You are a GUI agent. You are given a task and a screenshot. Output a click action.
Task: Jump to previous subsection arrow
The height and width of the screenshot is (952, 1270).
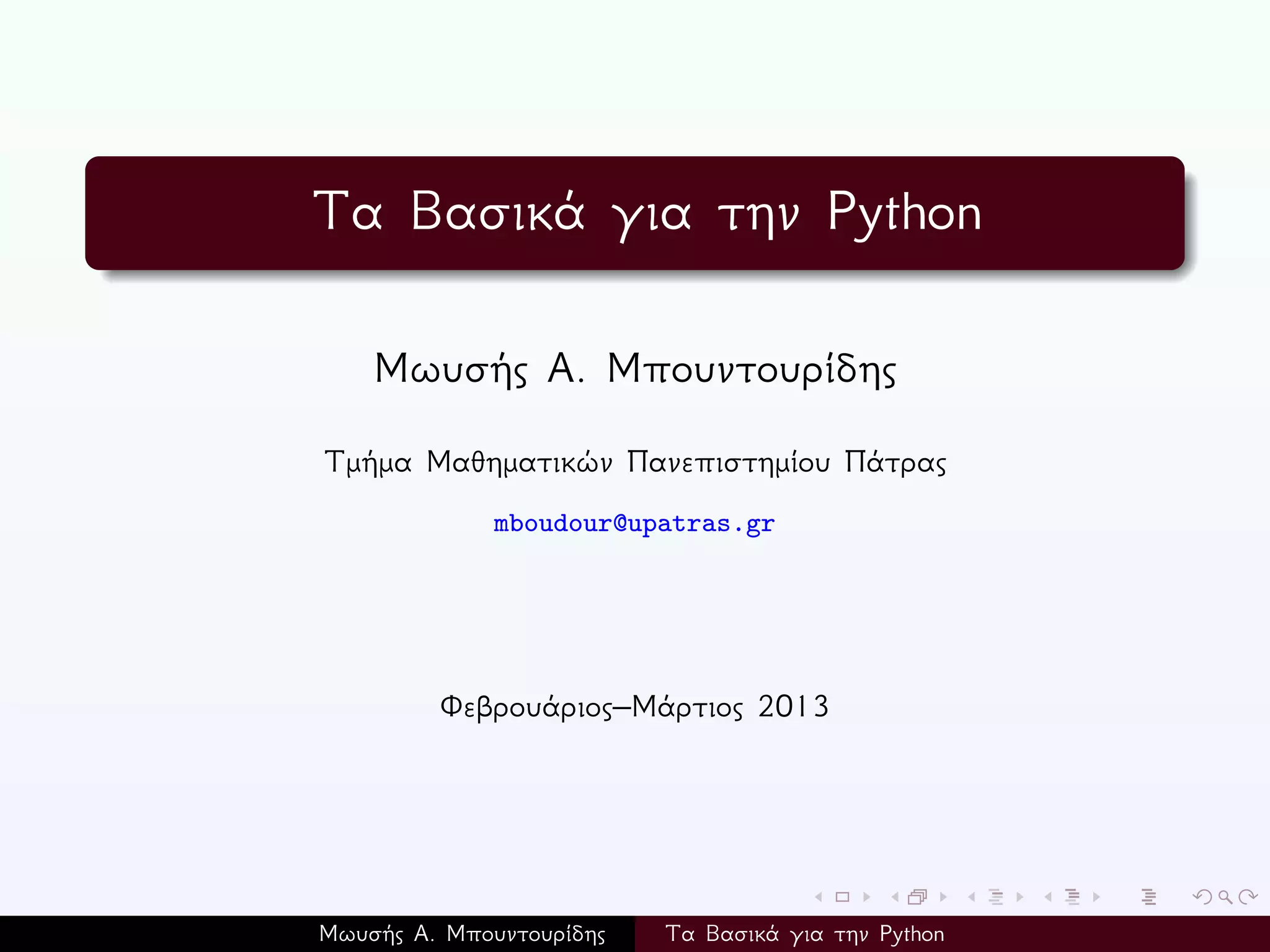click(x=972, y=897)
